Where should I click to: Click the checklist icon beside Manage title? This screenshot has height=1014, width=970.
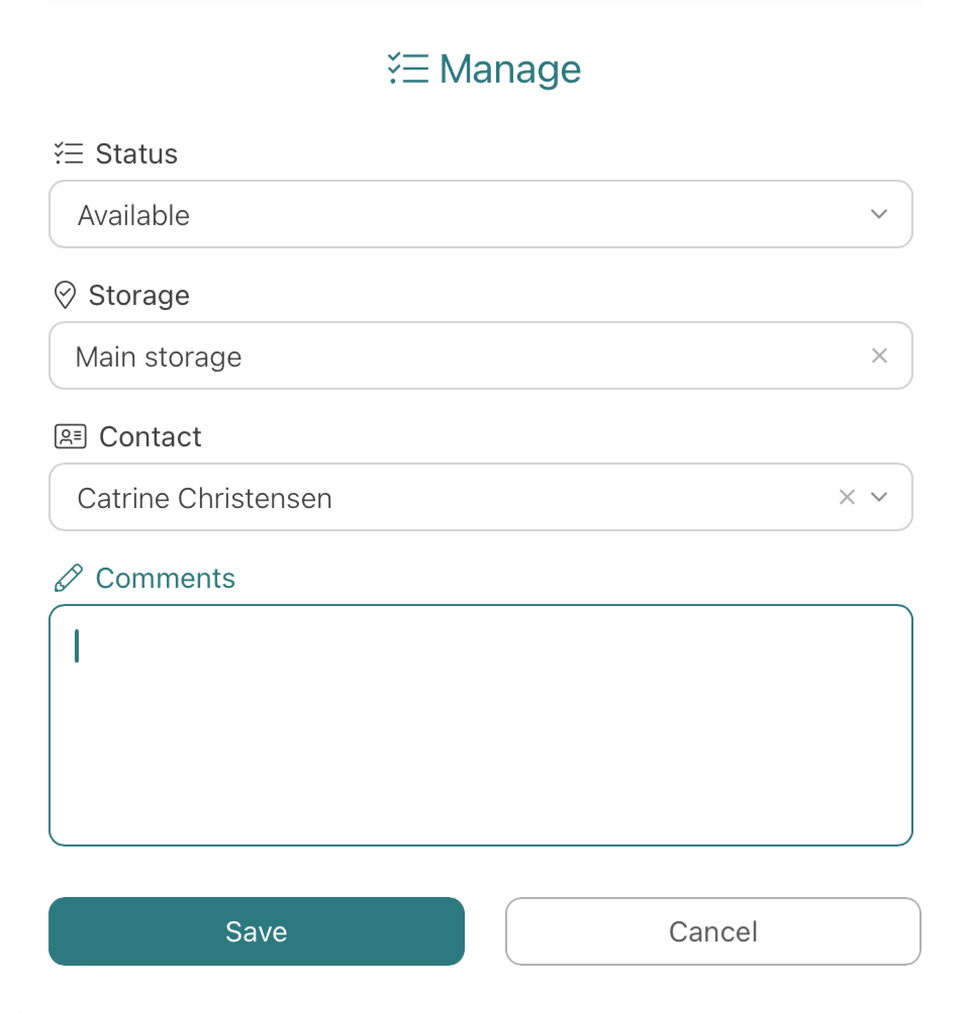[407, 68]
